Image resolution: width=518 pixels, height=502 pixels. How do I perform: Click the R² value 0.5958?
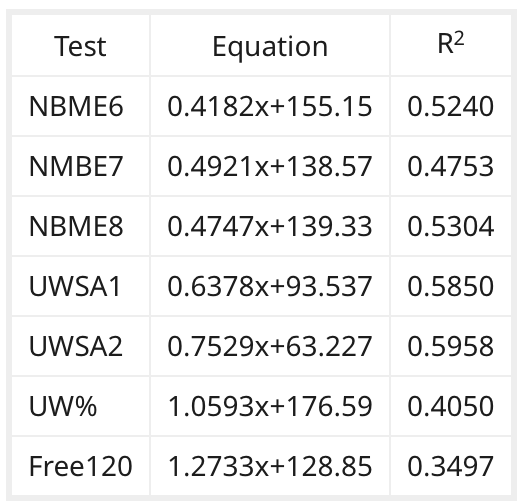pos(450,346)
